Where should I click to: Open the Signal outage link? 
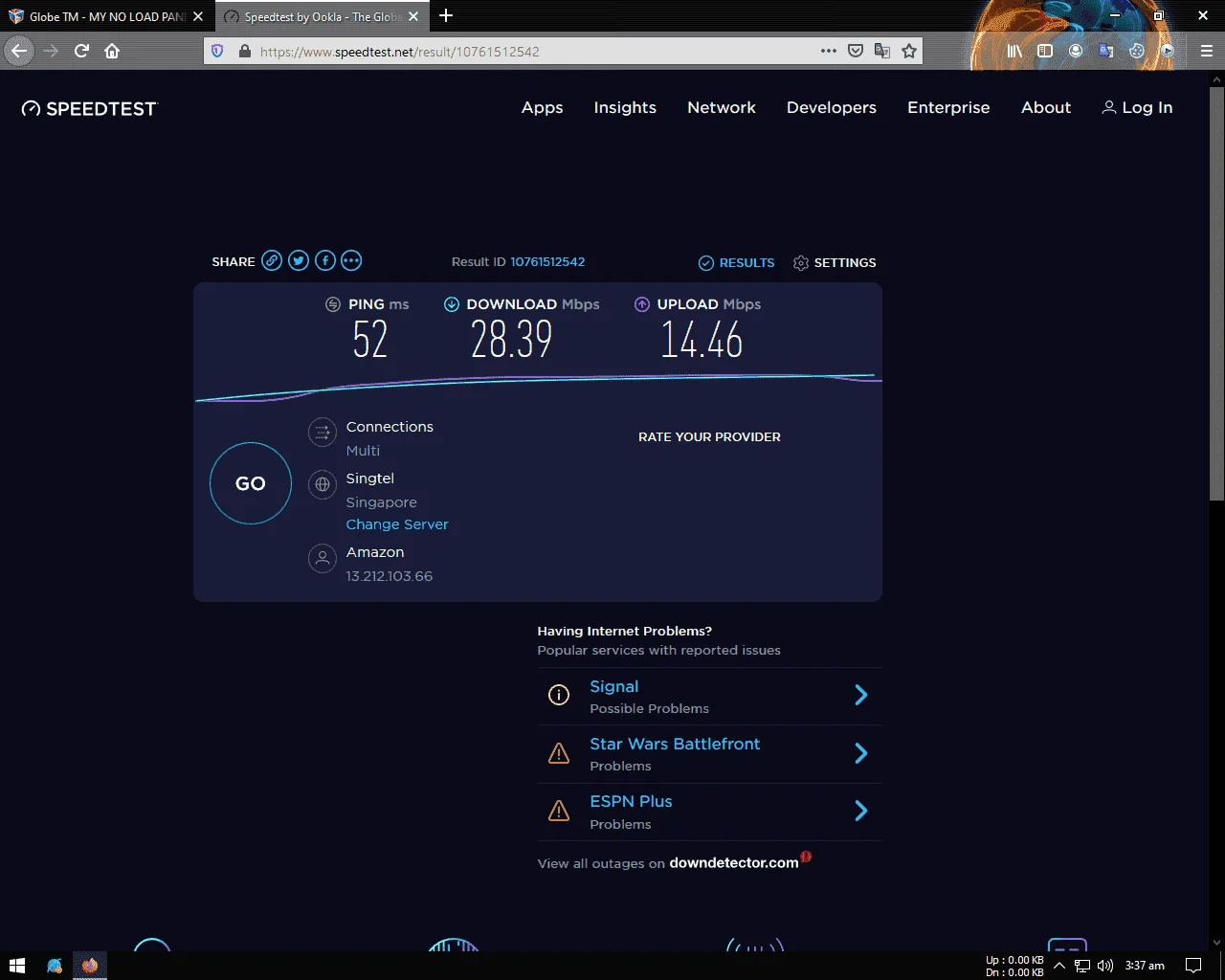point(614,686)
